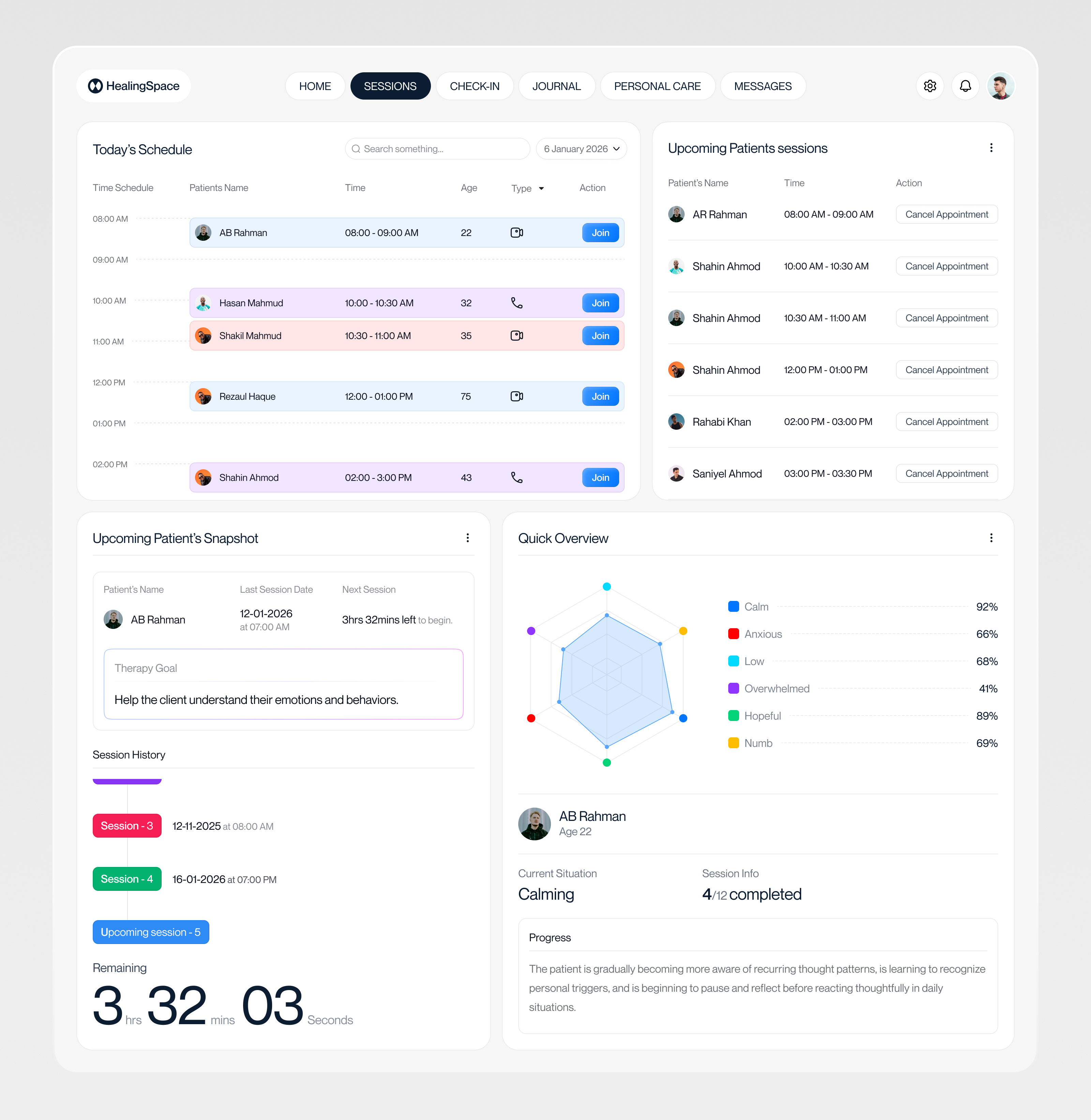Viewport: 1091px width, 1120px height.
Task: Select the Anxious red color swatch
Action: point(733,634)
